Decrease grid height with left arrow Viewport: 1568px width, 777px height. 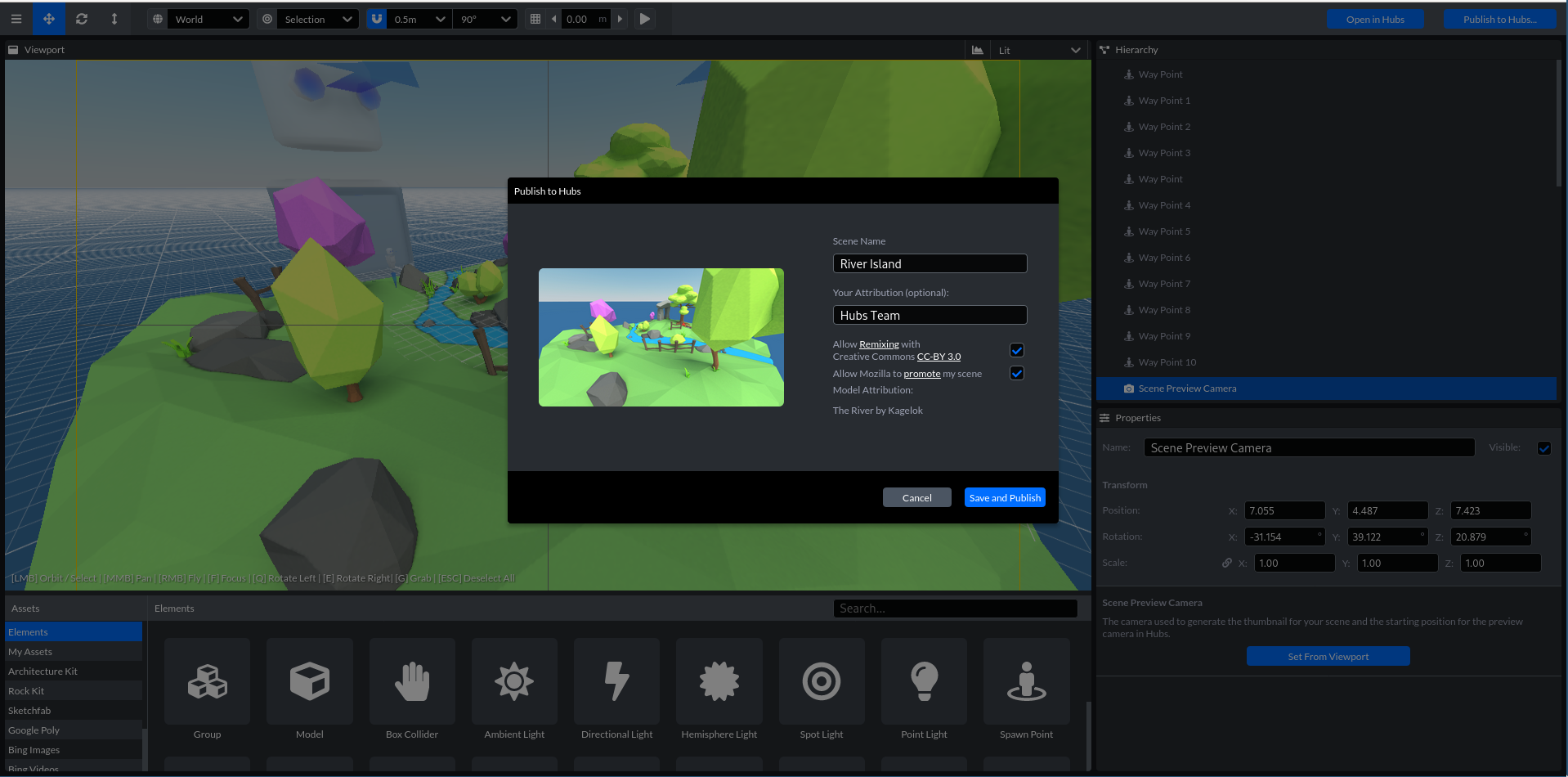pyautogui.click(x=553, y=19)
